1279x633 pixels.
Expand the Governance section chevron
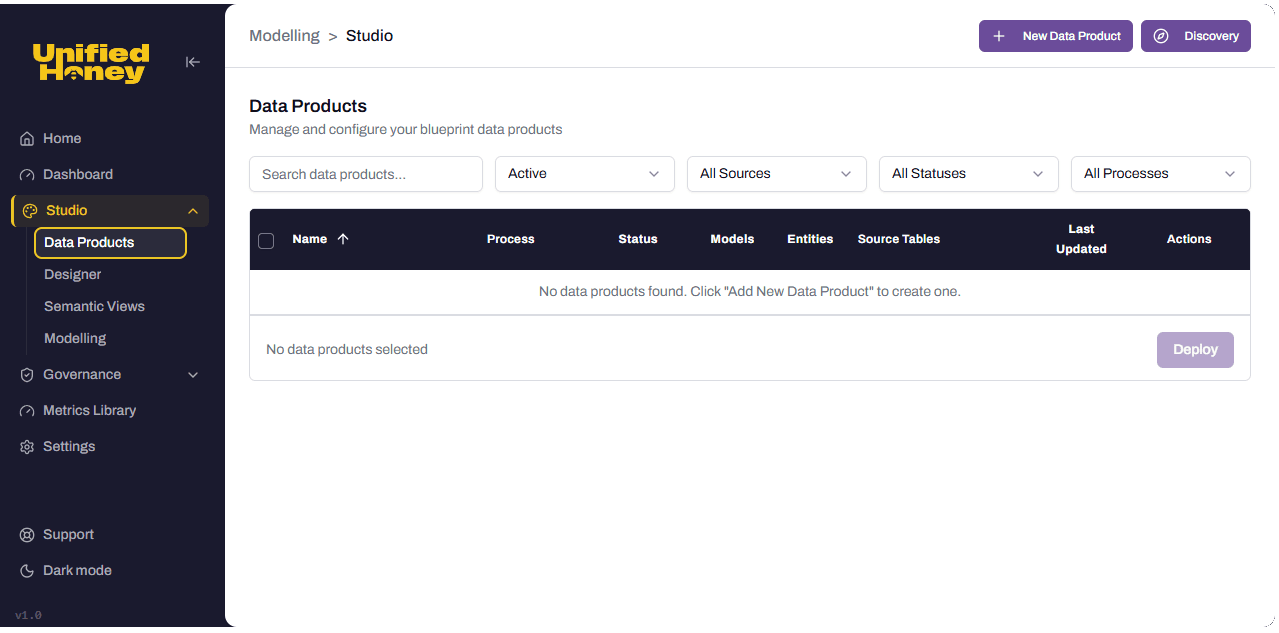click(193, 375)
